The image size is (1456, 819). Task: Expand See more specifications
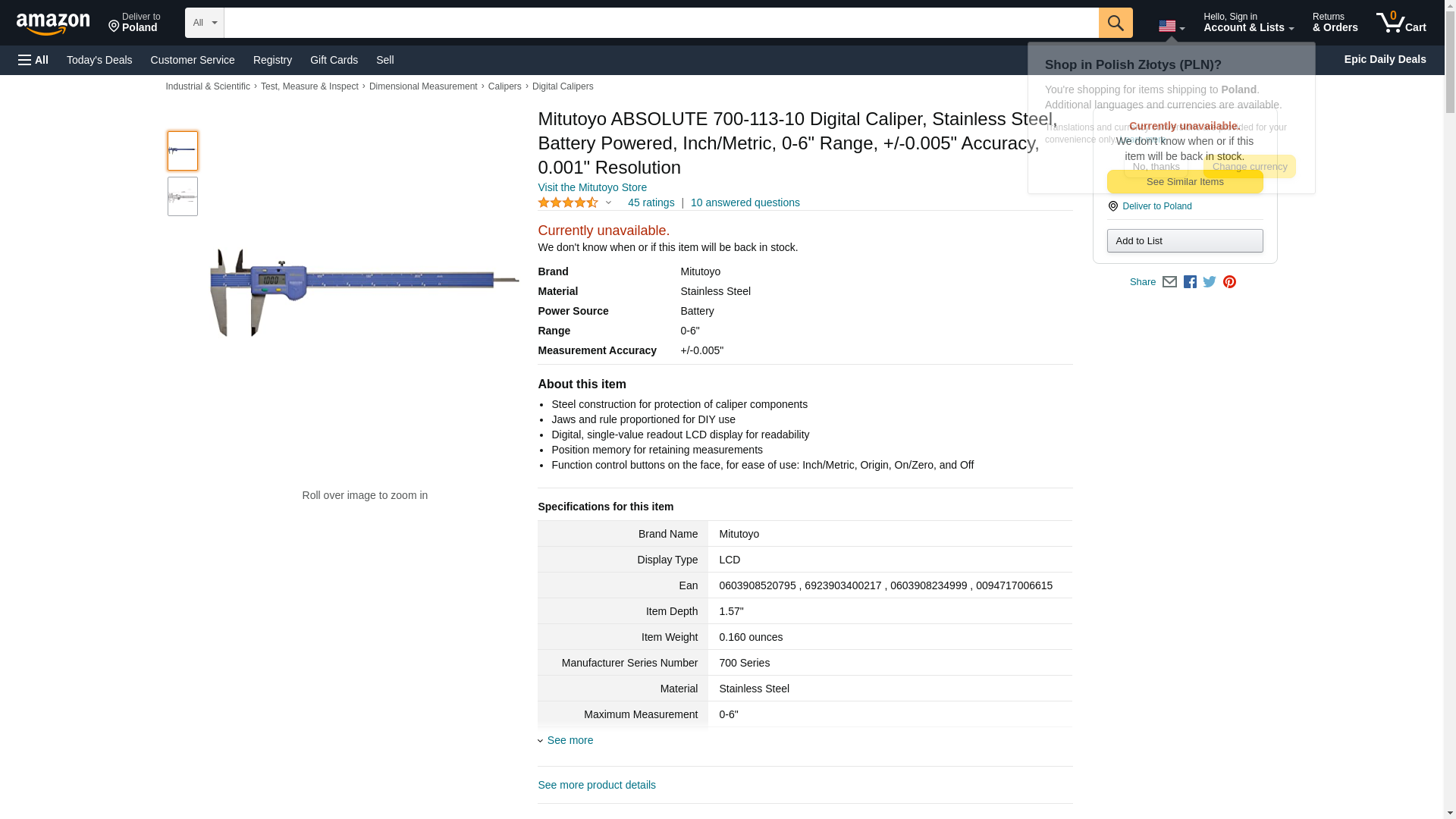point(570,740)
